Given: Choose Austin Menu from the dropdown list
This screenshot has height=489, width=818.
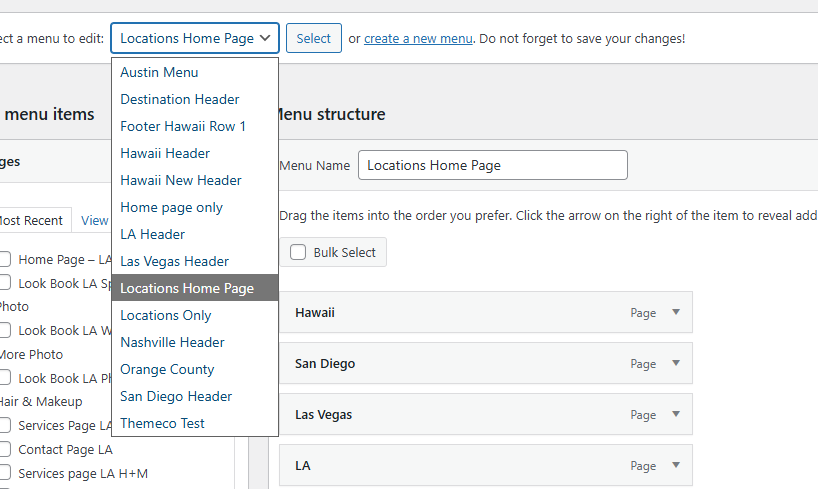Looking at the screenshot, I should [159, 72].
